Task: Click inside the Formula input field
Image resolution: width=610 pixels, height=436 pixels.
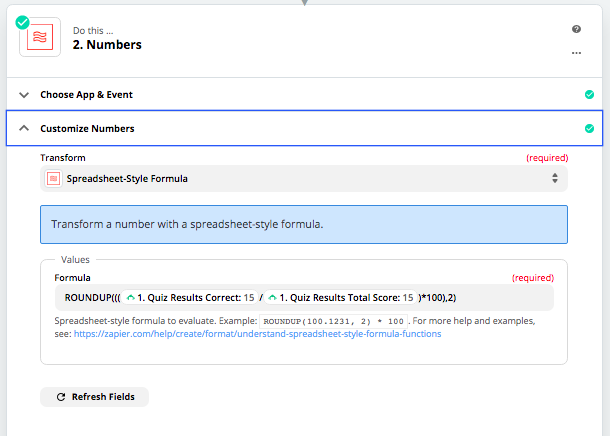Action: click(304, 298)
